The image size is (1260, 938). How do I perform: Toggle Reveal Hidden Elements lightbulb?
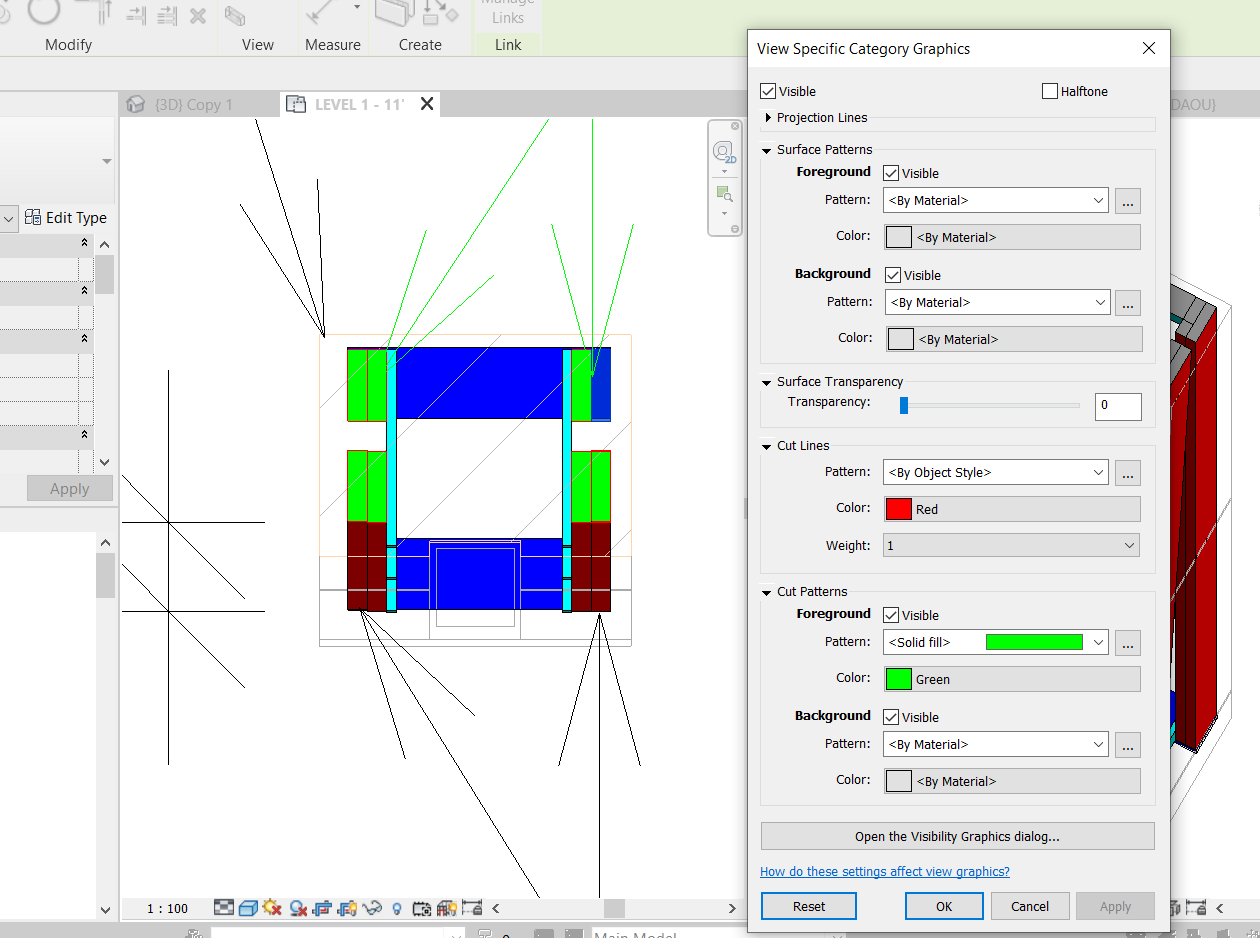(x=396, y=907)
